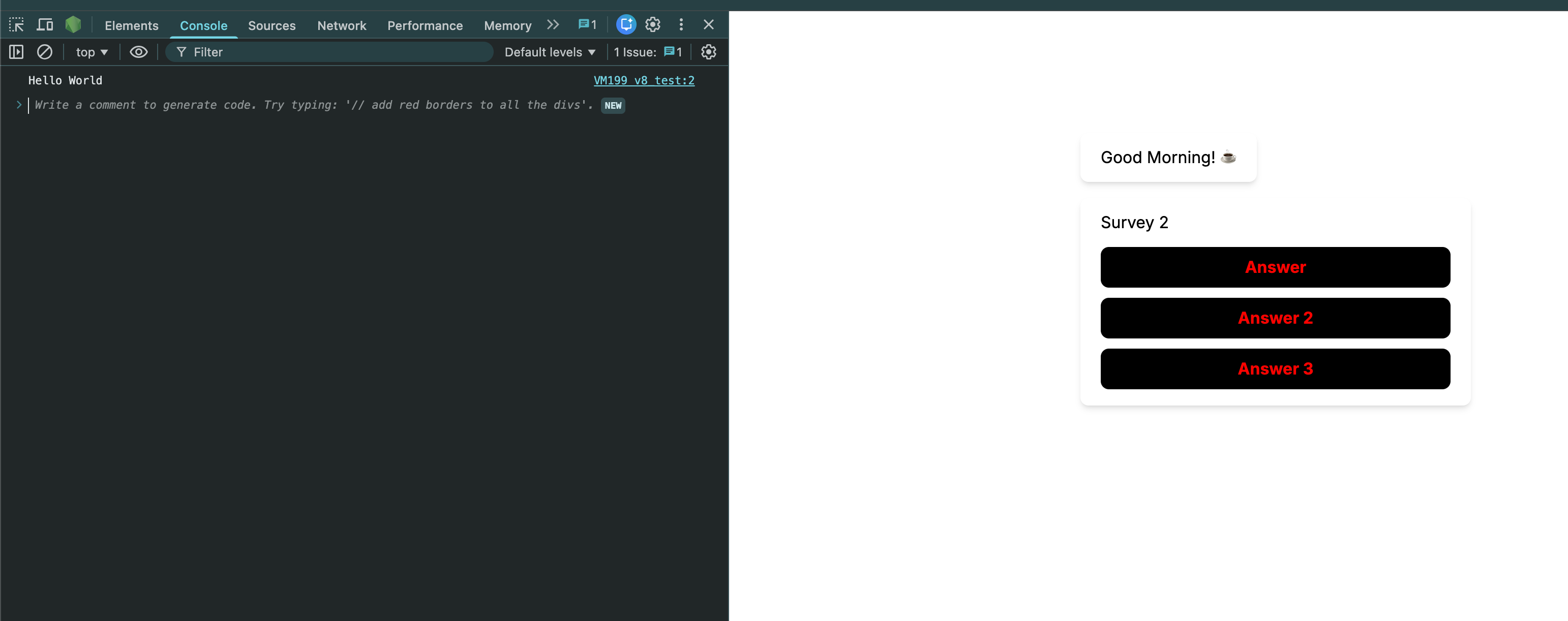The image size is (1568, 621).
Task: Open the top context dropdown
Action: (x=92, y=52)
